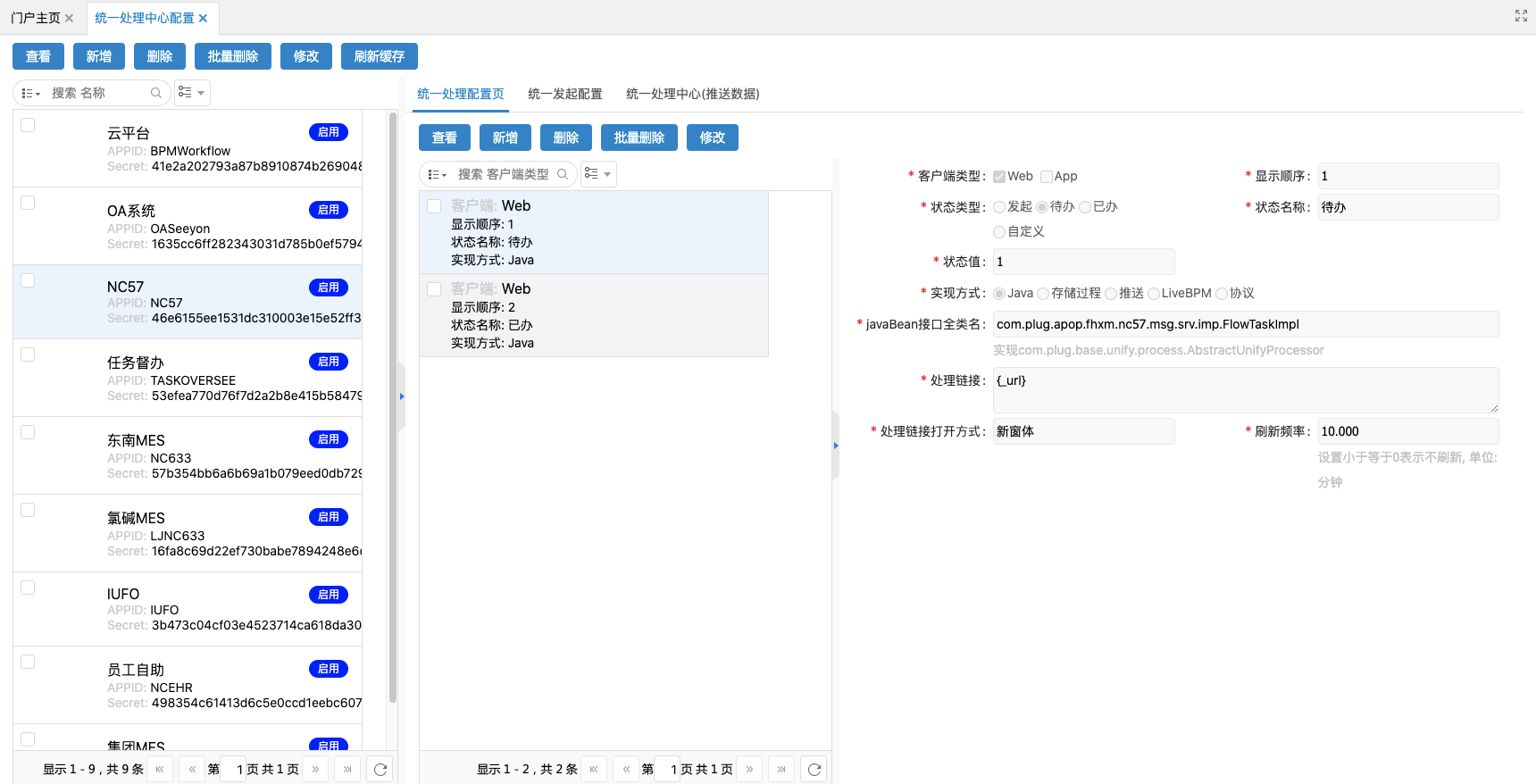1536x784 pixels.
Task: Click the top 刷新缓存 button
Action: coord(380,56)
